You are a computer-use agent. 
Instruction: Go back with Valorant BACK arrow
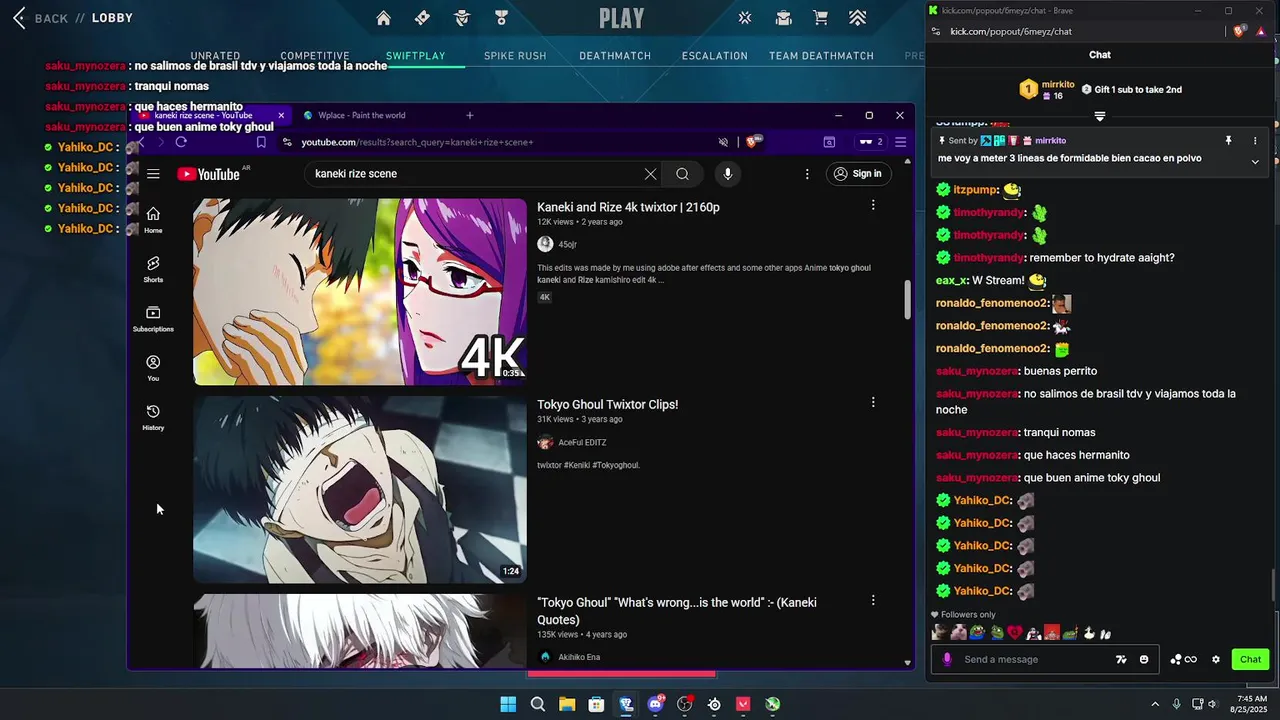[x=19, y=18]
